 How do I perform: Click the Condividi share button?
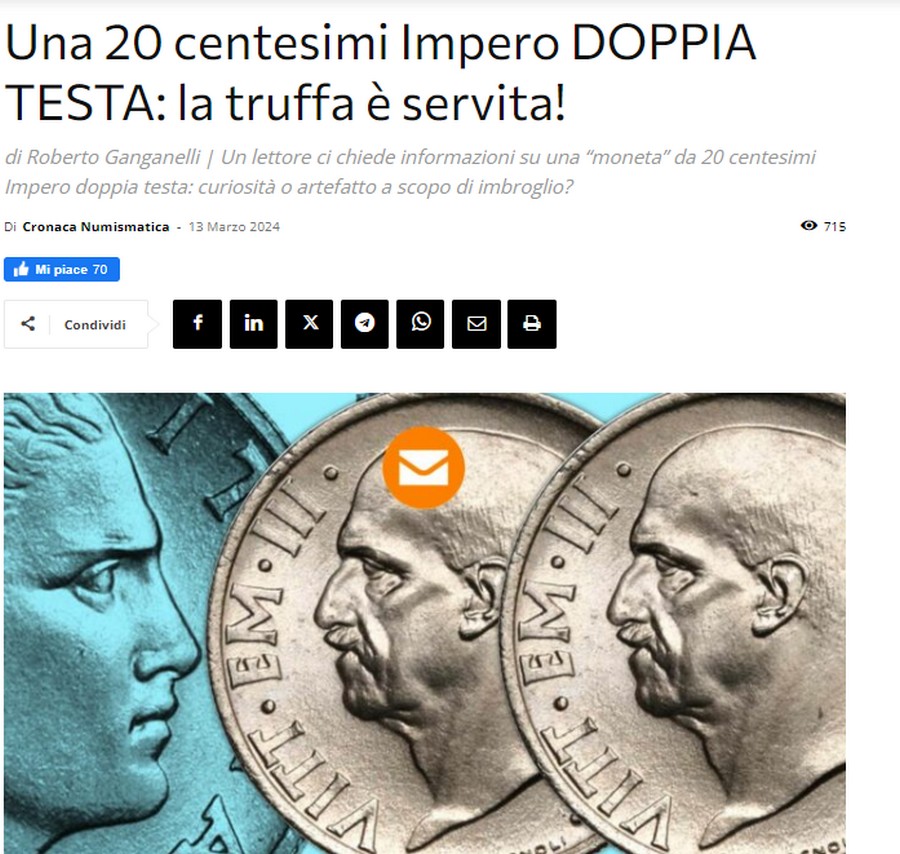click(76, 324)
